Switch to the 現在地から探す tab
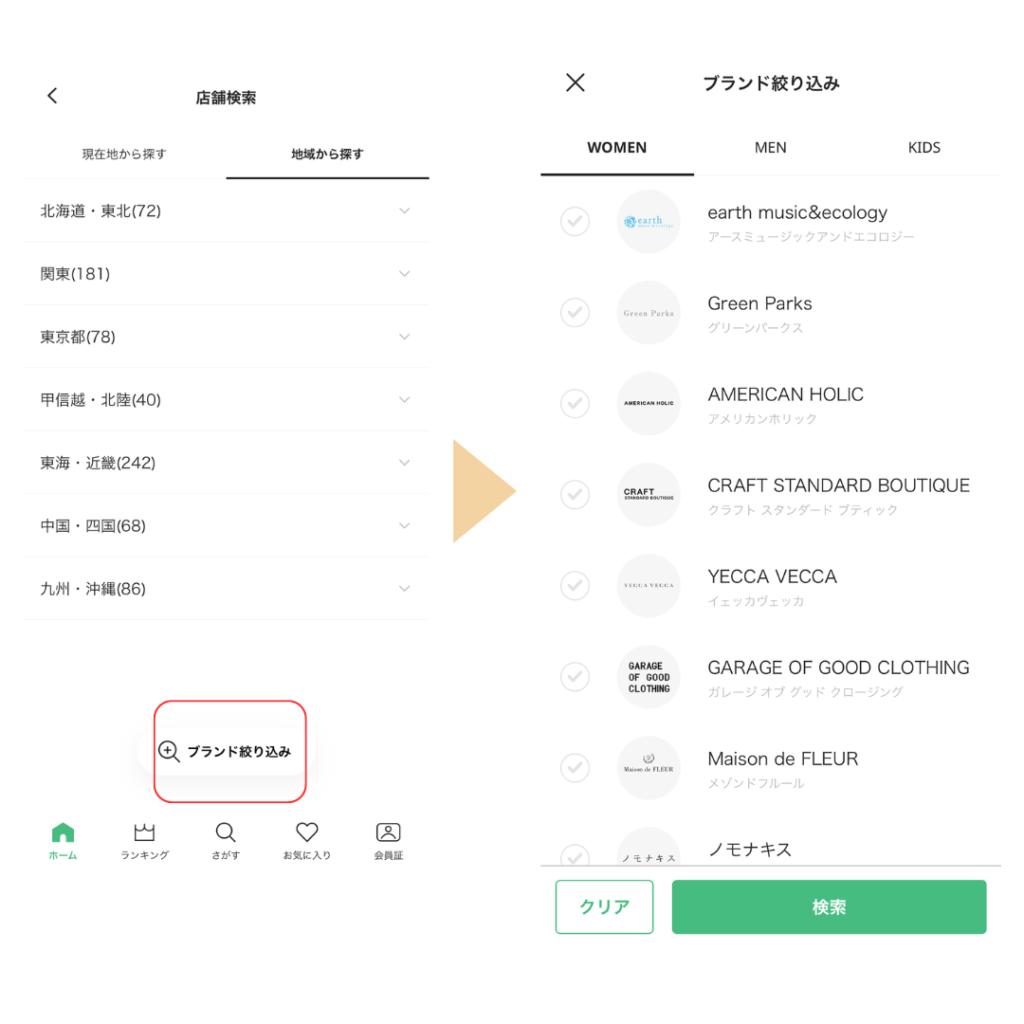This screenshot has height=1024, width=1024. (x=124, y=154)
